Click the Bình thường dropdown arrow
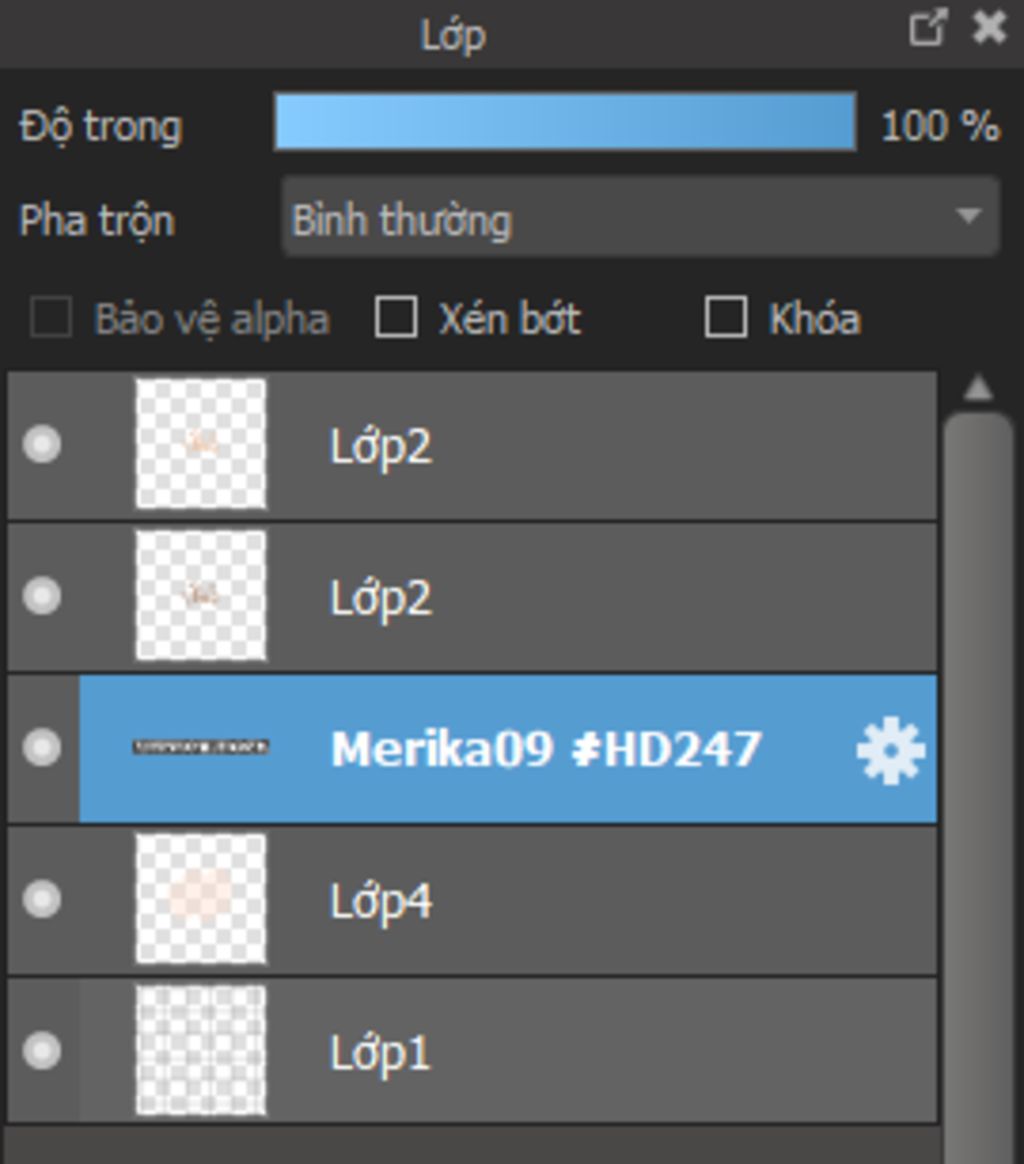 click(x=969, y=216)
